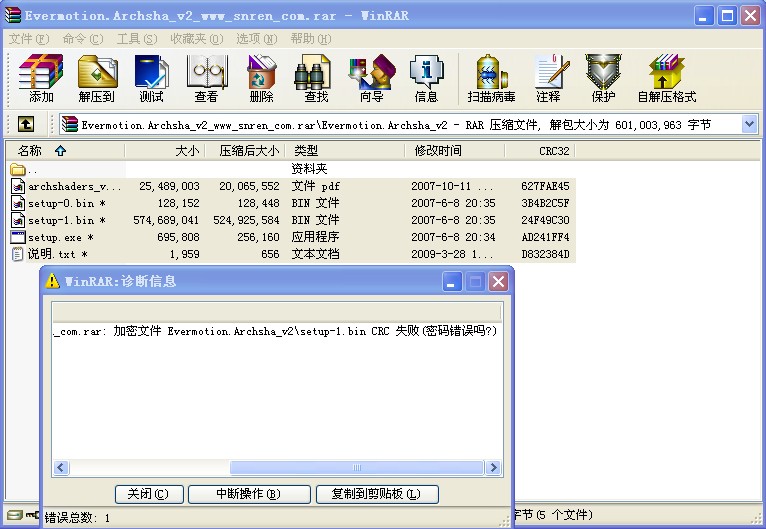
Task: Click 复制到剪贴板(L) button
Action: (x=377, y=494)
